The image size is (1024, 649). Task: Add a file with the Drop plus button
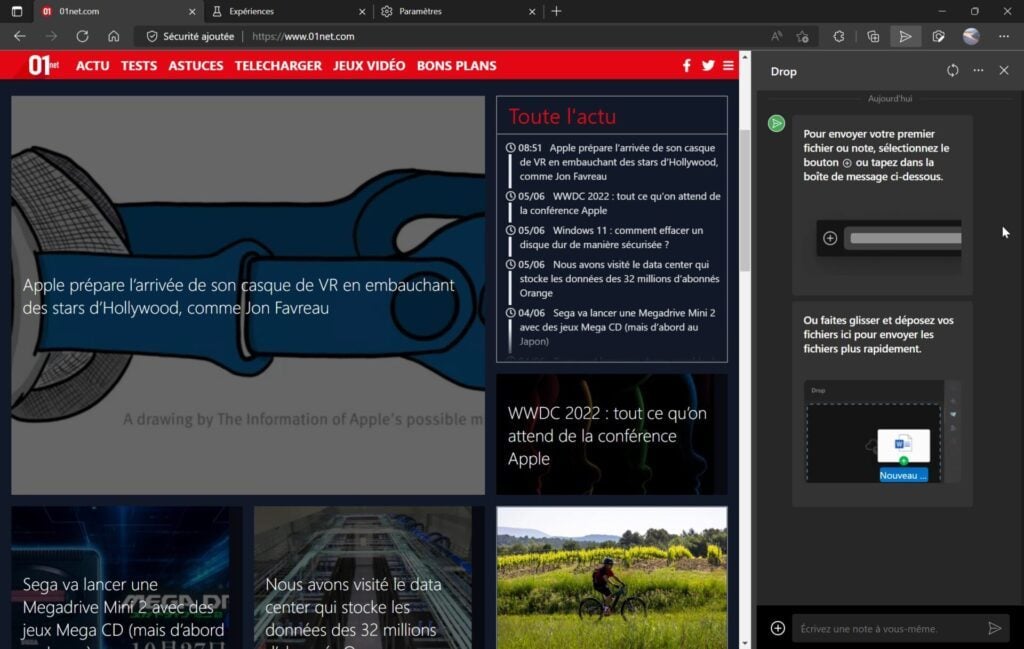777,628
